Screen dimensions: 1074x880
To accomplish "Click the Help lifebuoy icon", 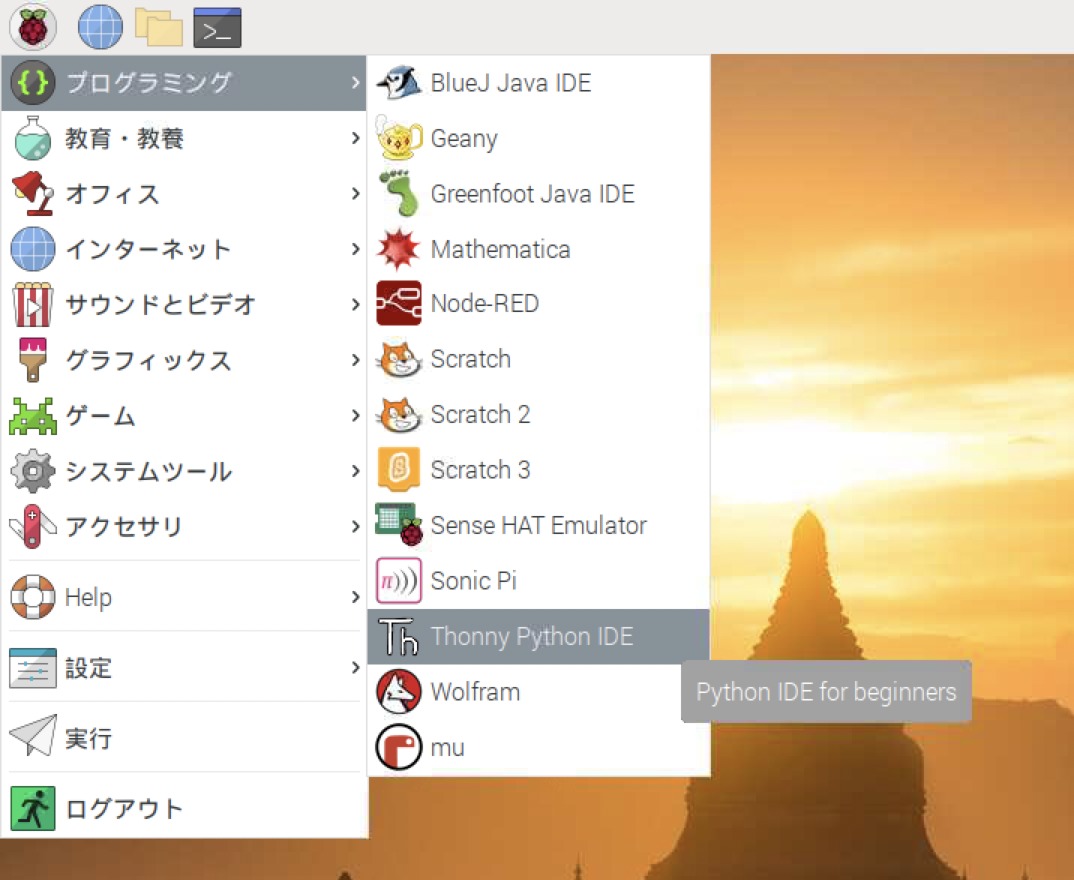I will click(x=32, y=597).
